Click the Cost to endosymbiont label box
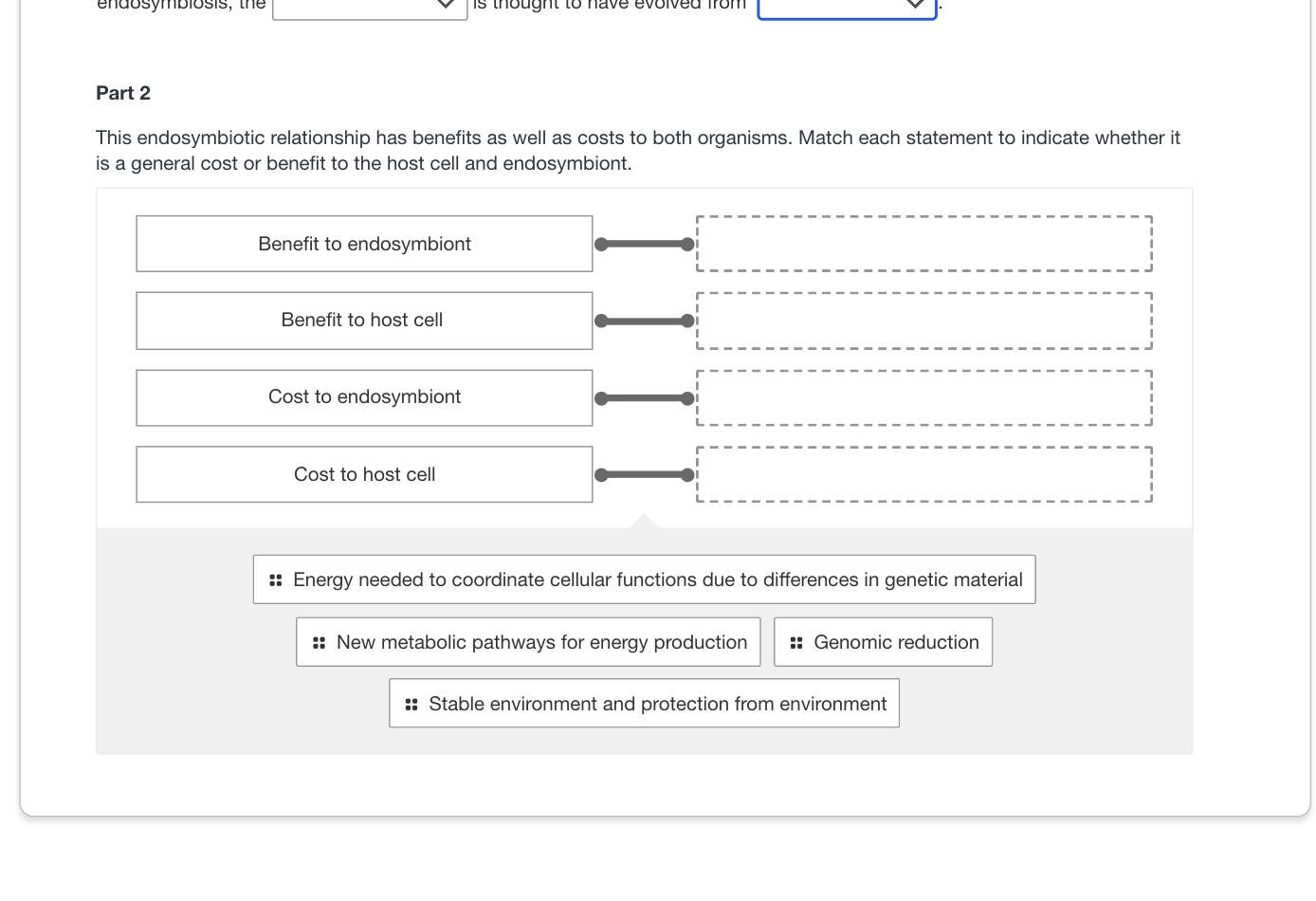This screenshot has height=901, width=1316. click(x=363, y=397)
